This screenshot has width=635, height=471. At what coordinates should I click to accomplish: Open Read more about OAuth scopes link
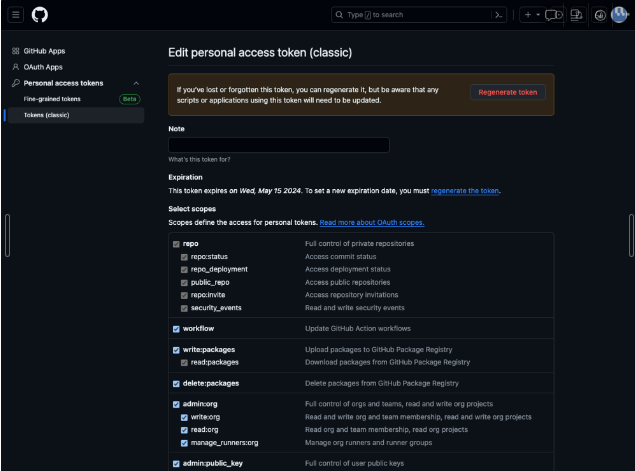pos(372,222)
